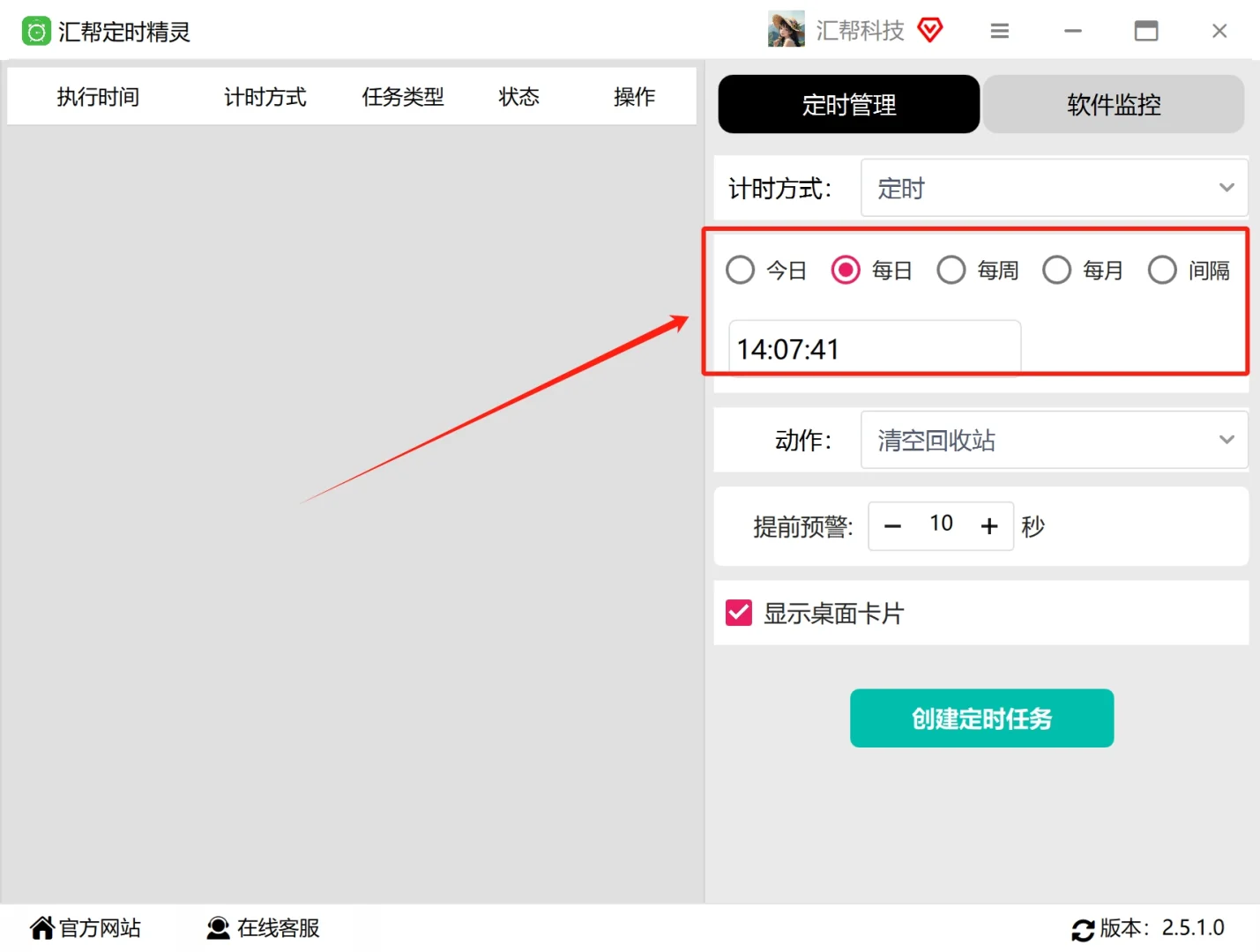
Task: Uncheck the 显示桌面卡片 checkbox
Action: coord(738,613)
